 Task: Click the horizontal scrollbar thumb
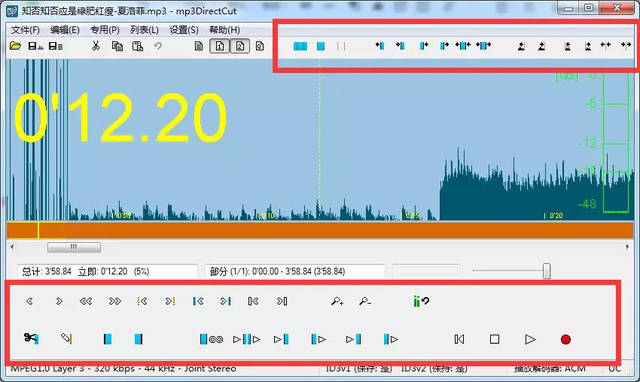point(74,247)
